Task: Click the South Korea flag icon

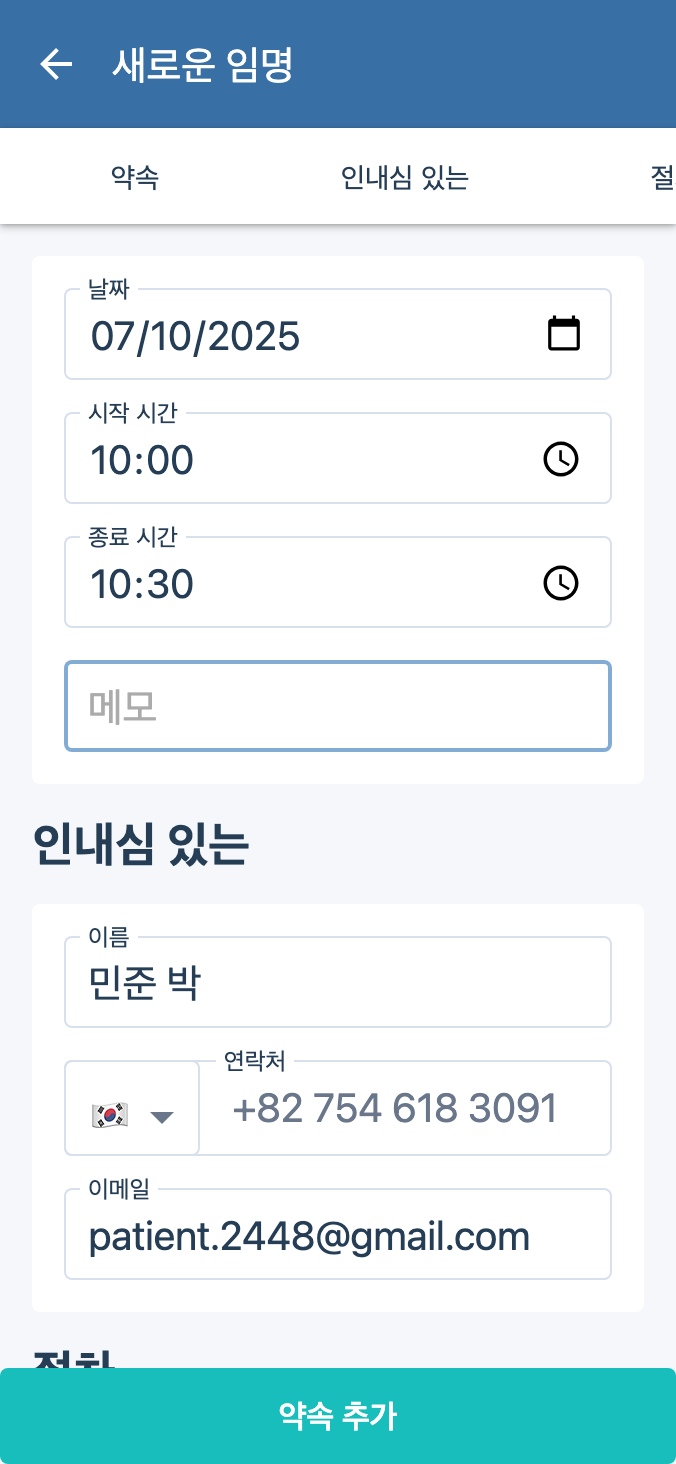Action: pyautogui.click(x=109, y=1114)
